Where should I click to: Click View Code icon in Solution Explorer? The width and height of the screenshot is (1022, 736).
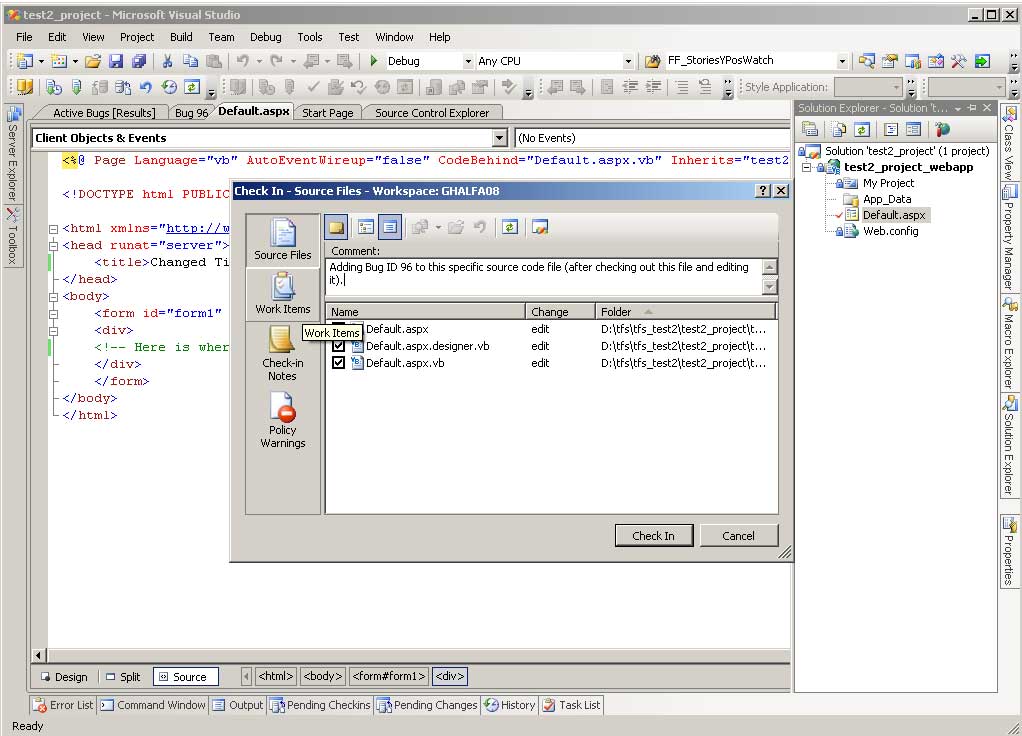pos(890,129)
